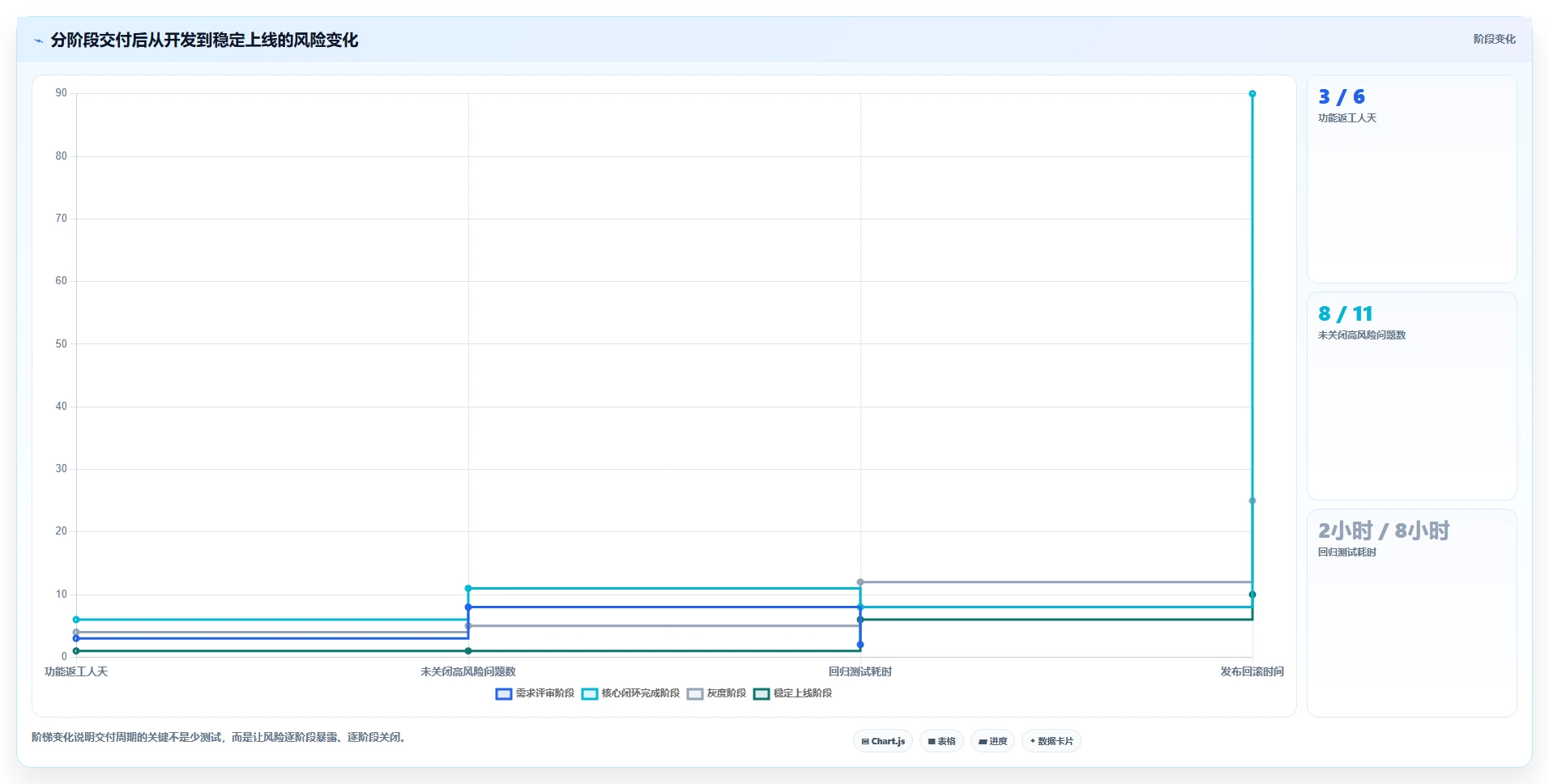Click the 阶段变化 label in header

pos(1494,39)
